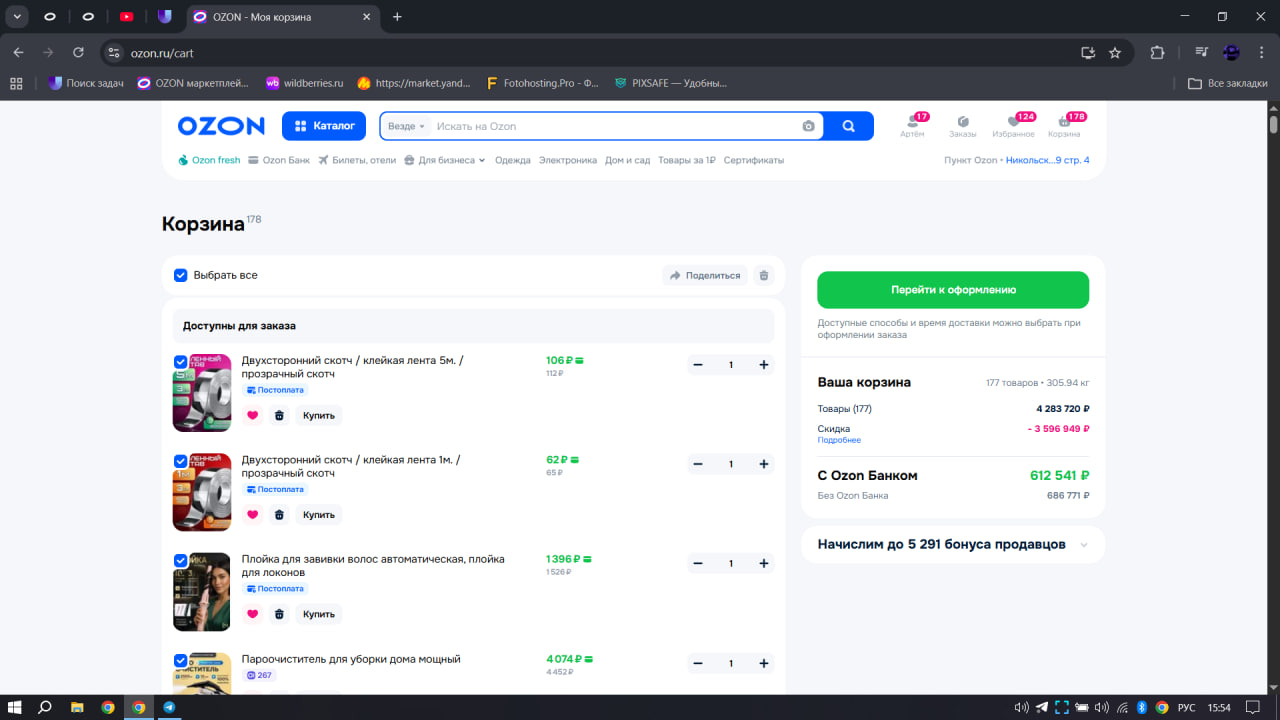Click the blue magnifier search button
Image resolution: width=1280 pixels, height=720 pixels.
pos(848,126)
